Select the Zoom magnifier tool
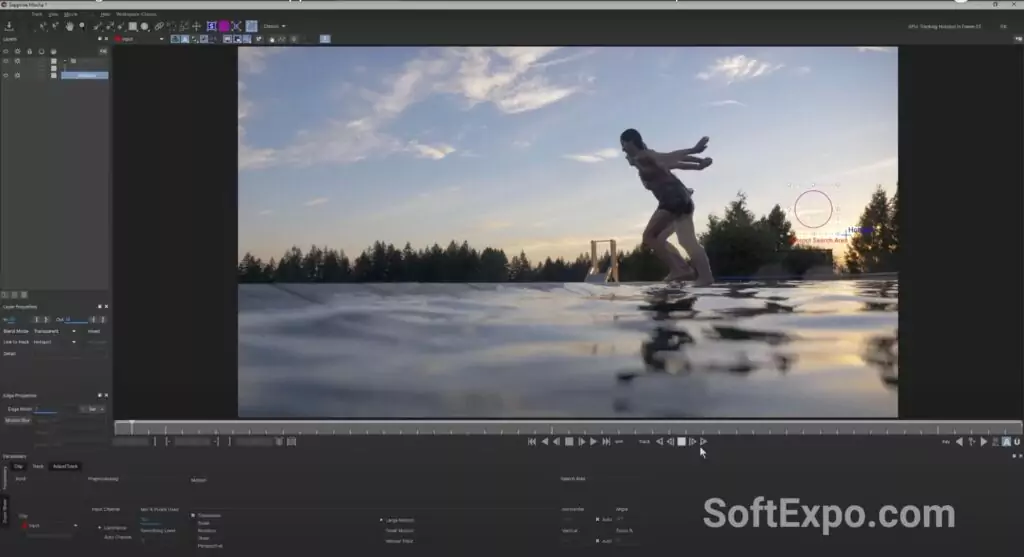This screenshot has width=1024, height=557. point(82,26)
